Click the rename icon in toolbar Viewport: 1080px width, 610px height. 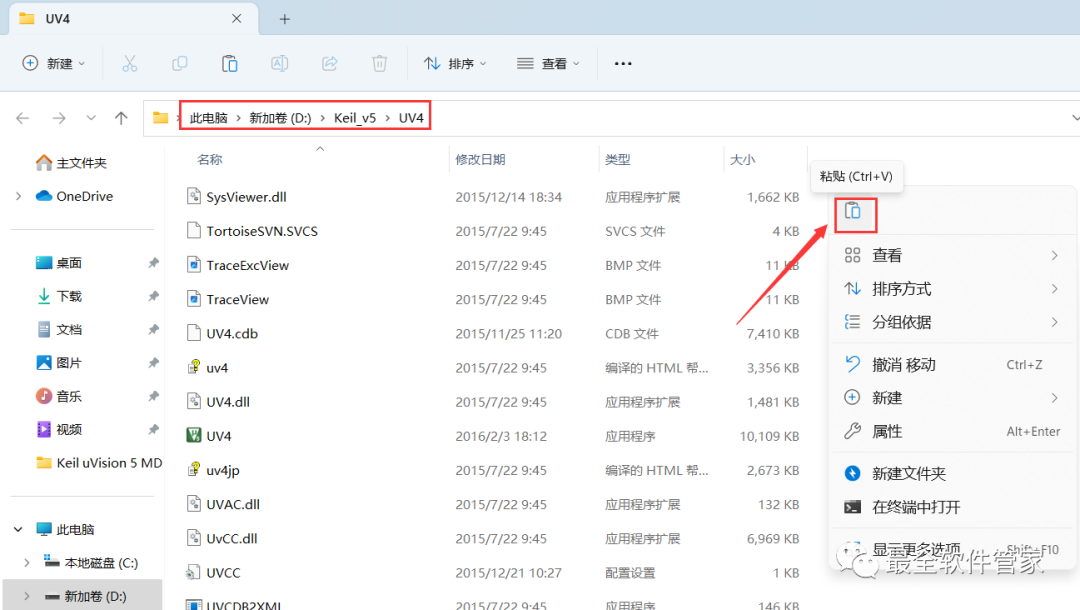[x=280, y=63]
